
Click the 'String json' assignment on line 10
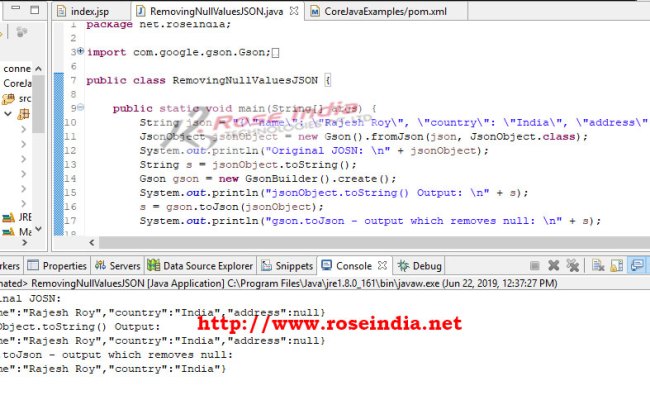393,123
